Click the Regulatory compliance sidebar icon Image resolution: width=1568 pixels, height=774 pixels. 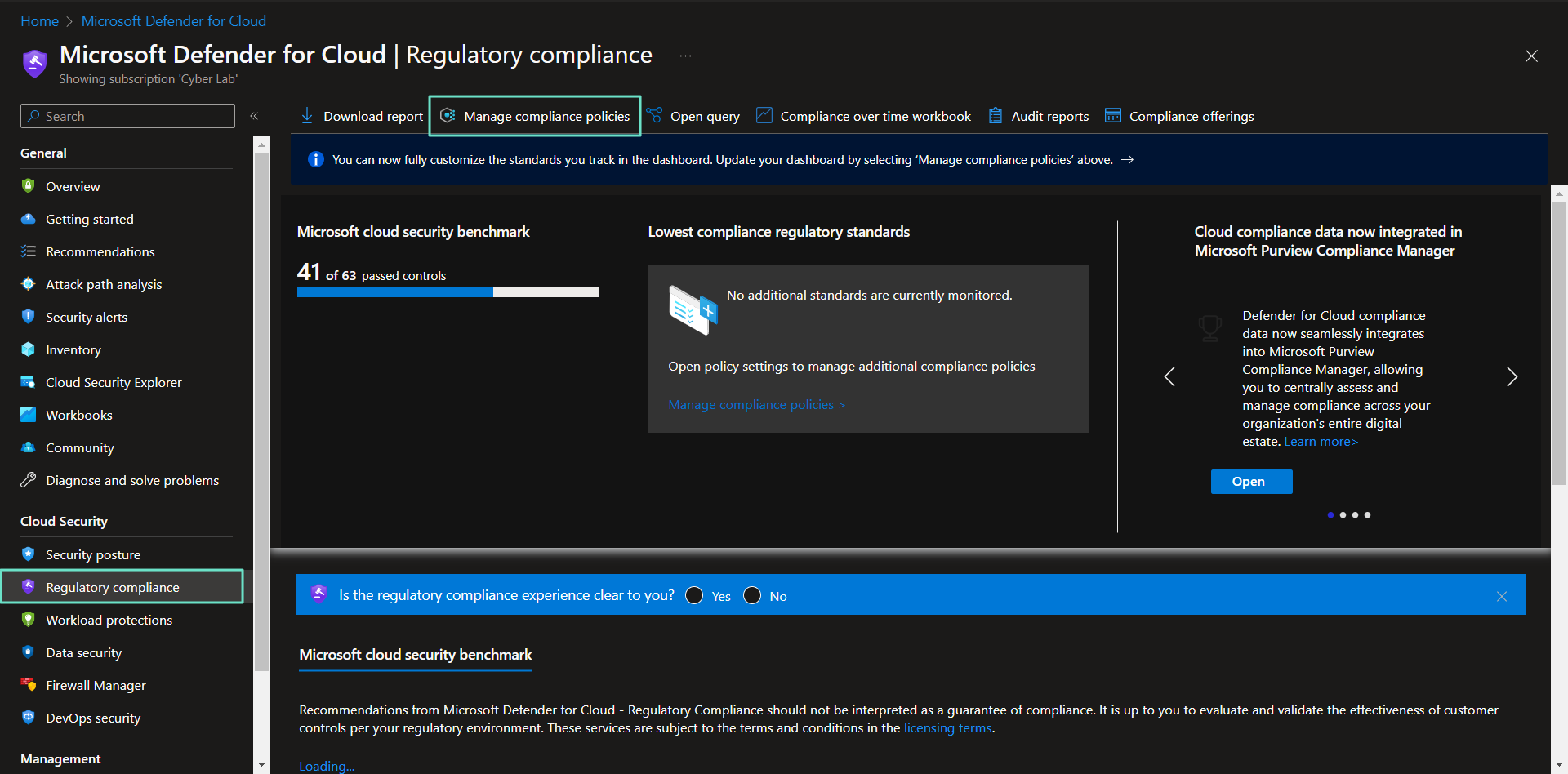[28, 586]
